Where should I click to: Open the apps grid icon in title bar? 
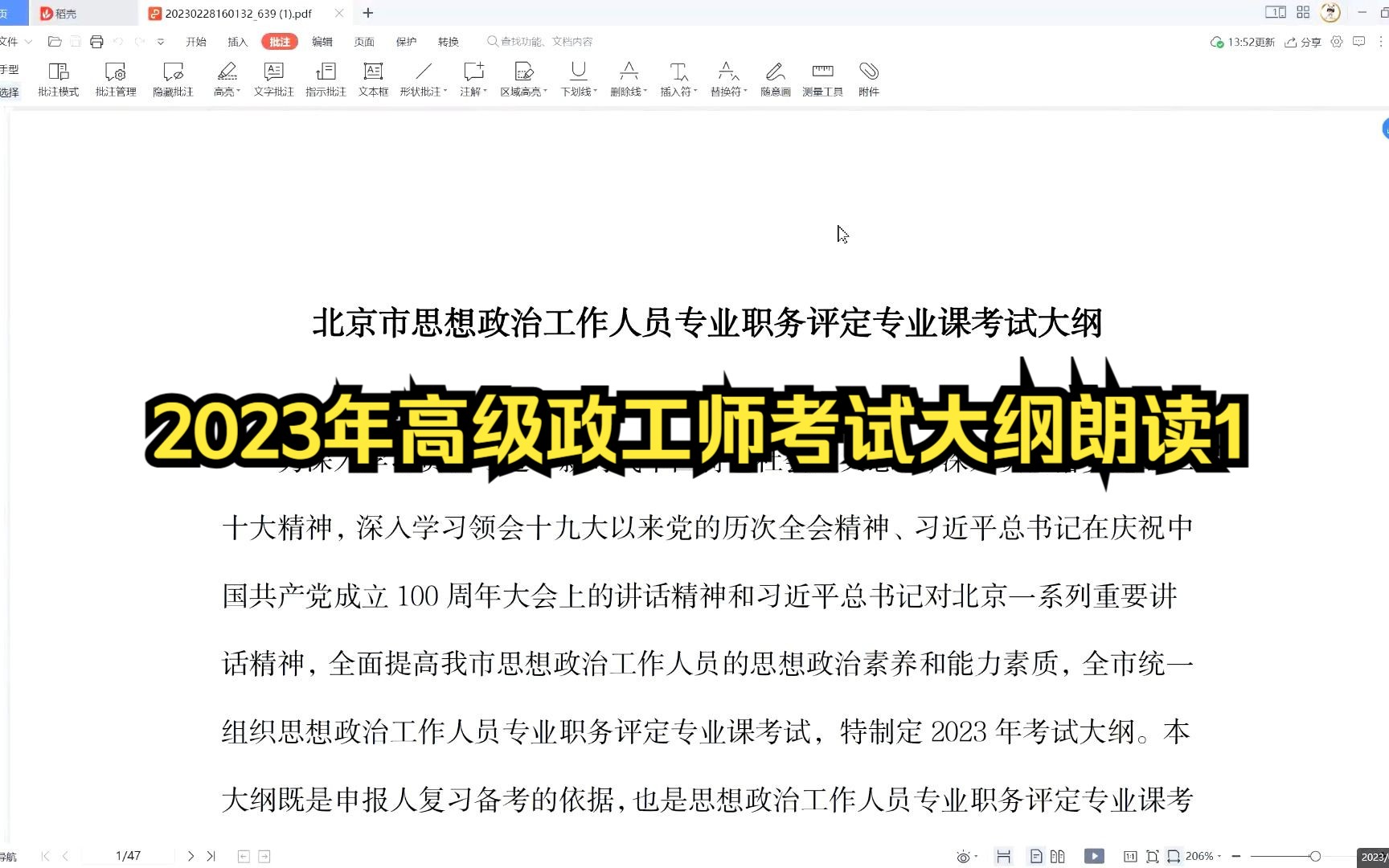1303,13
